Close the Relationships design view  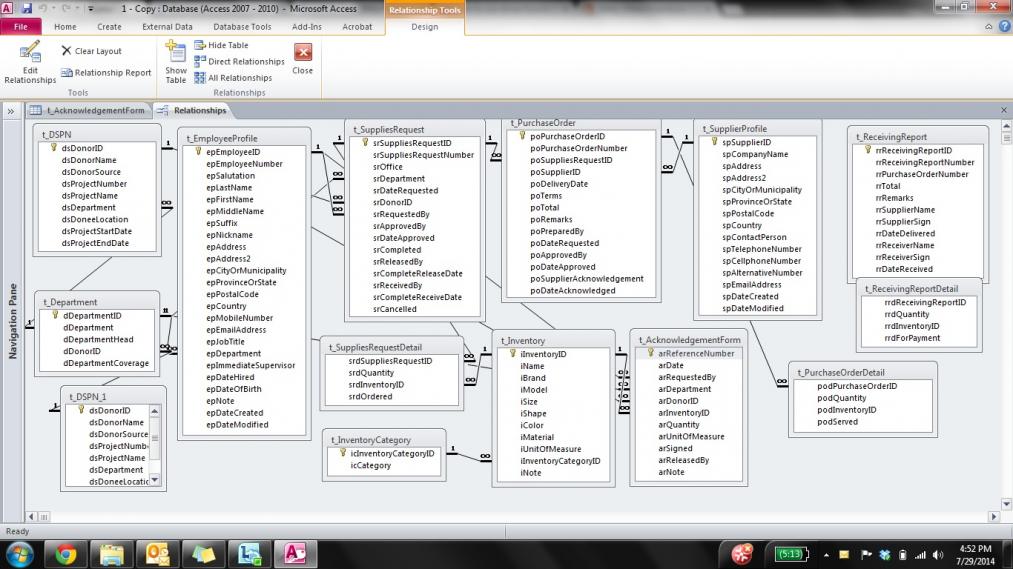(302, 59)
